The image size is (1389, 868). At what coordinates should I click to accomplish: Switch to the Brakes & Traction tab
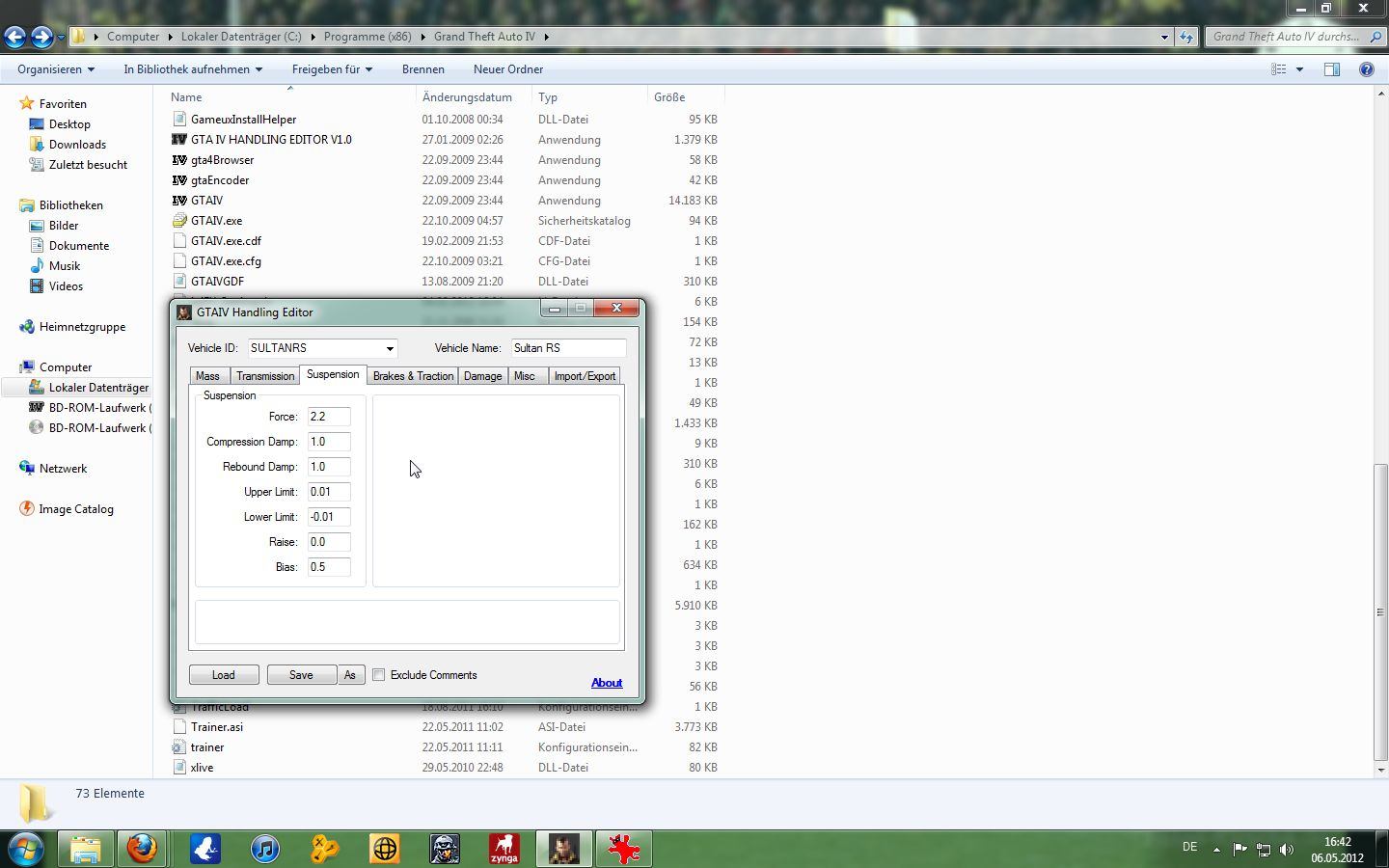click(x=413, y=376)
